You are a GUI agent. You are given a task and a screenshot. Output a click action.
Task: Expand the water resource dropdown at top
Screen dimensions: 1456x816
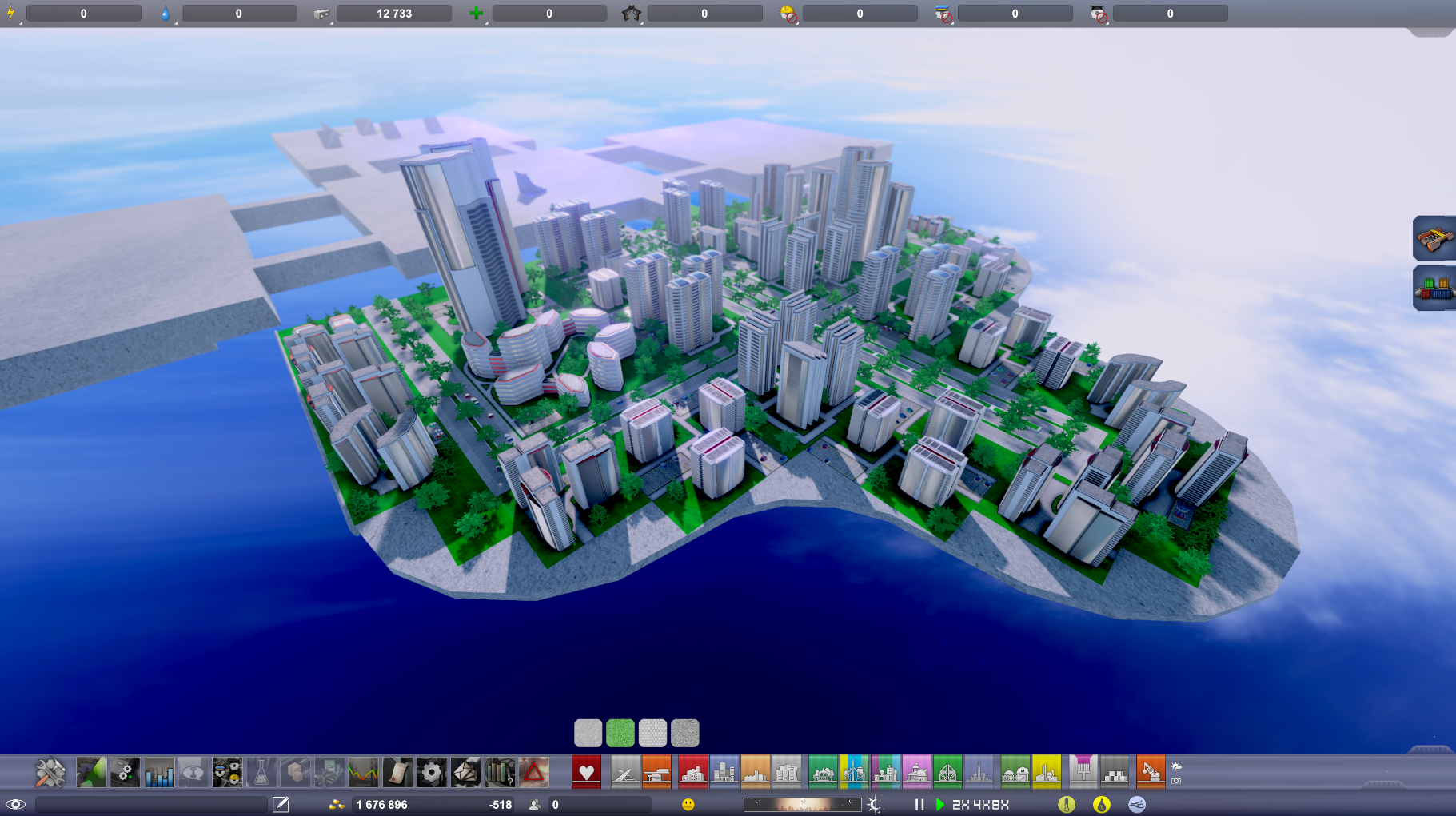pyautogui.click(x=166, y=14)
